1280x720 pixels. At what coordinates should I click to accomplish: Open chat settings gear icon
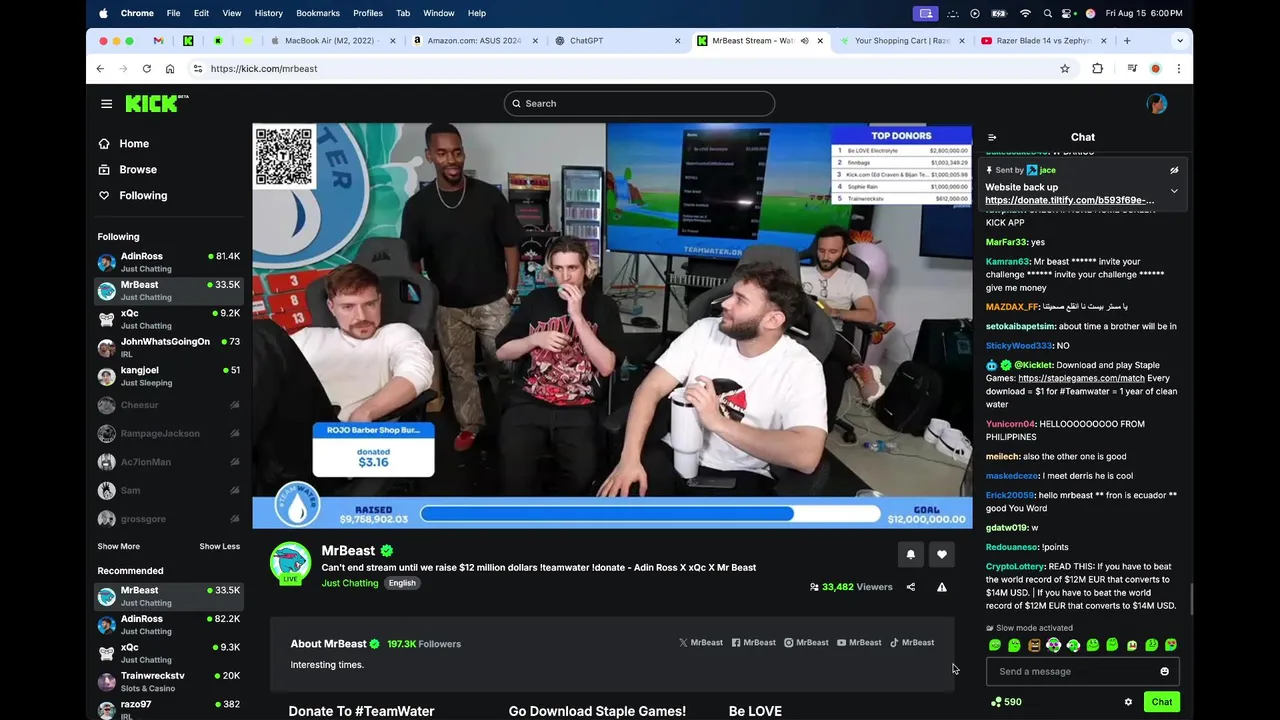coord(1128,702)
